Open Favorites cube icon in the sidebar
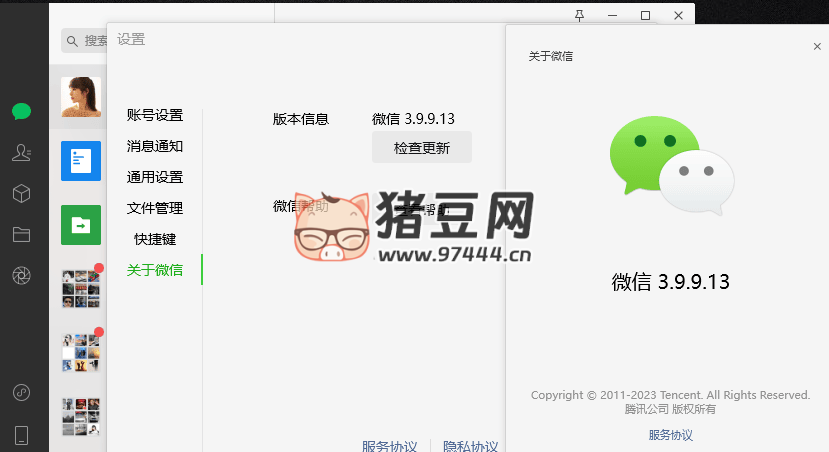The width and height of the screenshot is (829, 452). 21,193
